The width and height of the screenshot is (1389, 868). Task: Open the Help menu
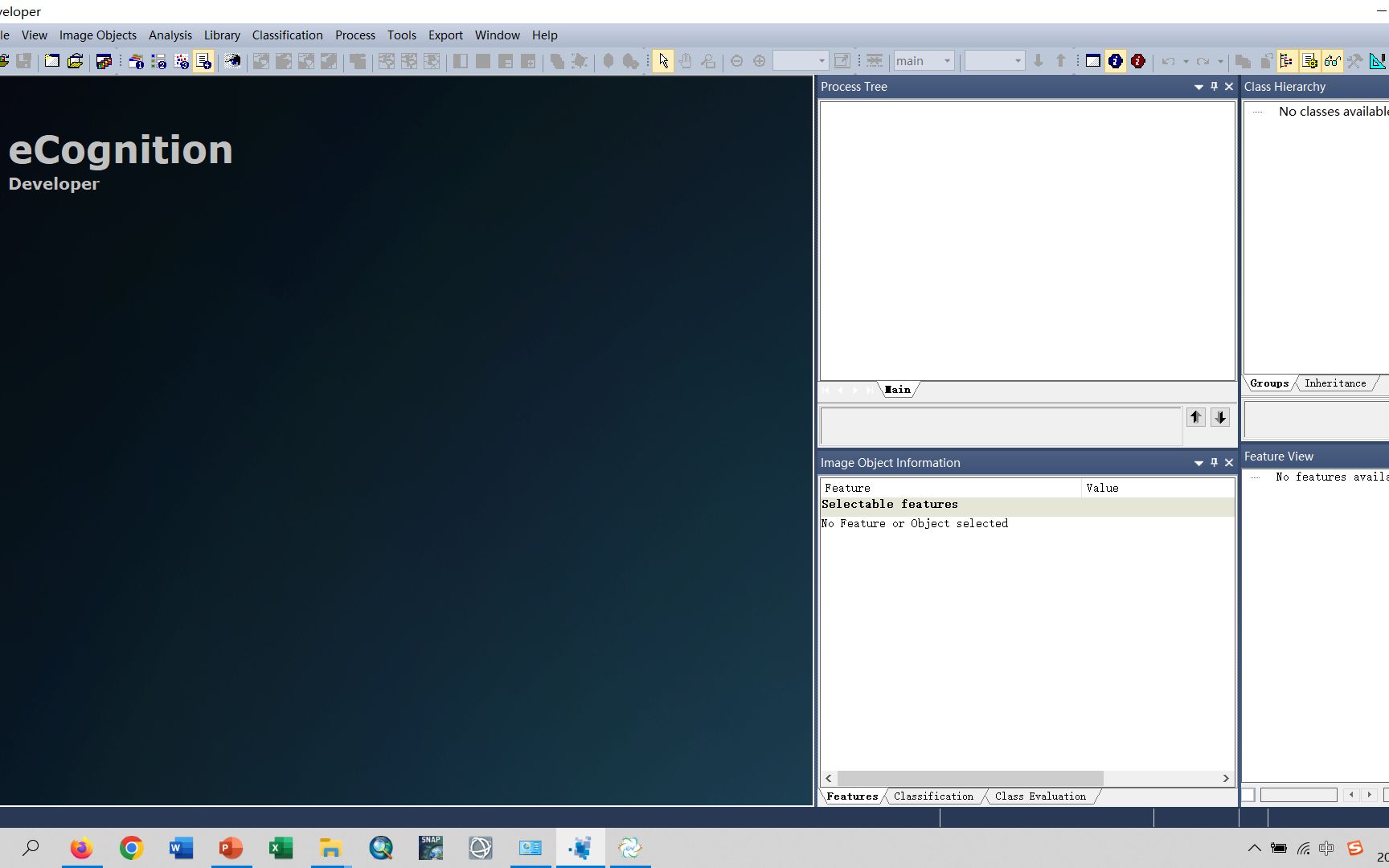click(x=545, y=35)
